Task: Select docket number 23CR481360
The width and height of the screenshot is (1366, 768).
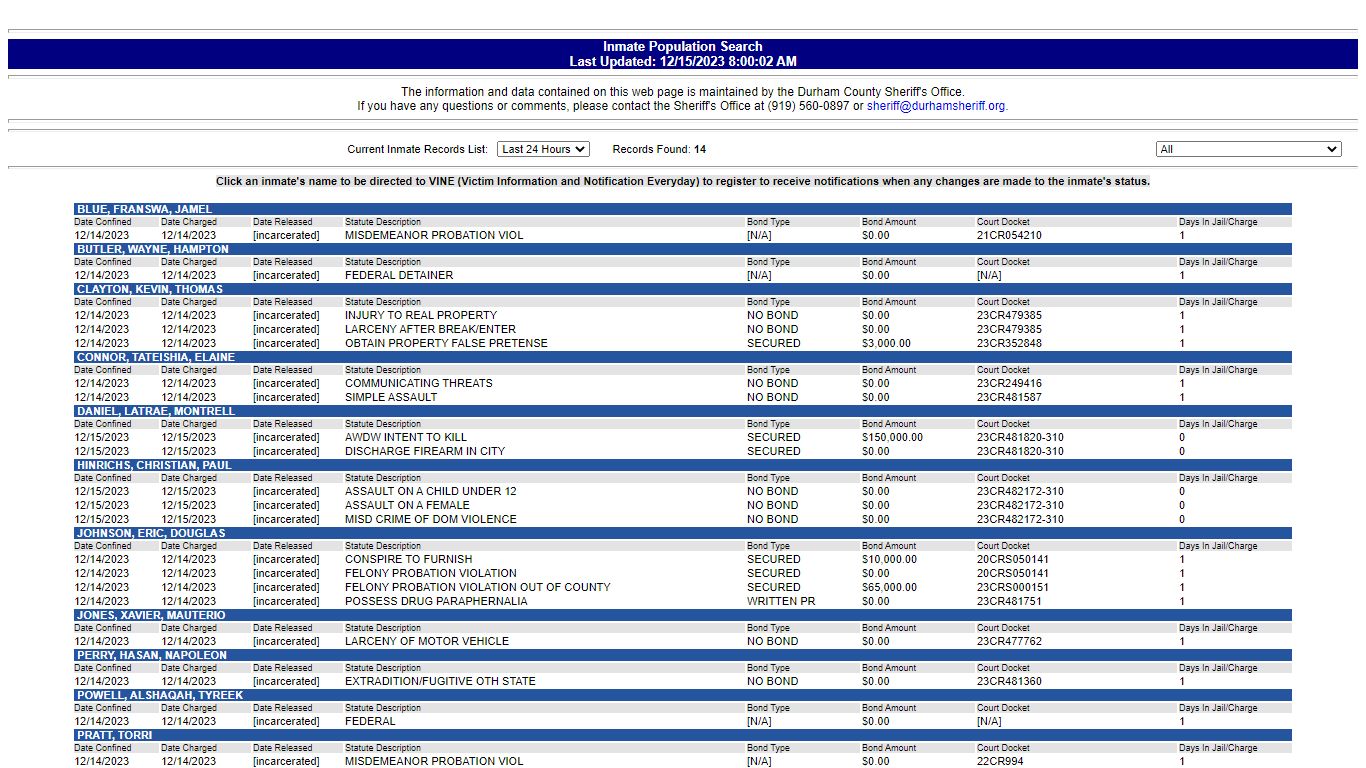Action: pyautogui.click(x=1009, y=681)
